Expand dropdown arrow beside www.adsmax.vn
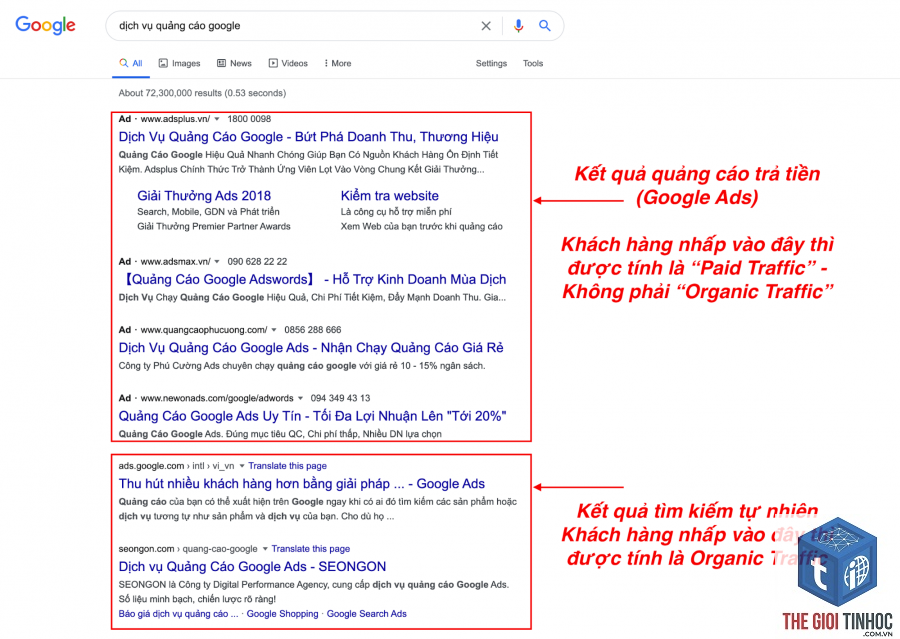The image size is (900, 639). tap(218, 262)
